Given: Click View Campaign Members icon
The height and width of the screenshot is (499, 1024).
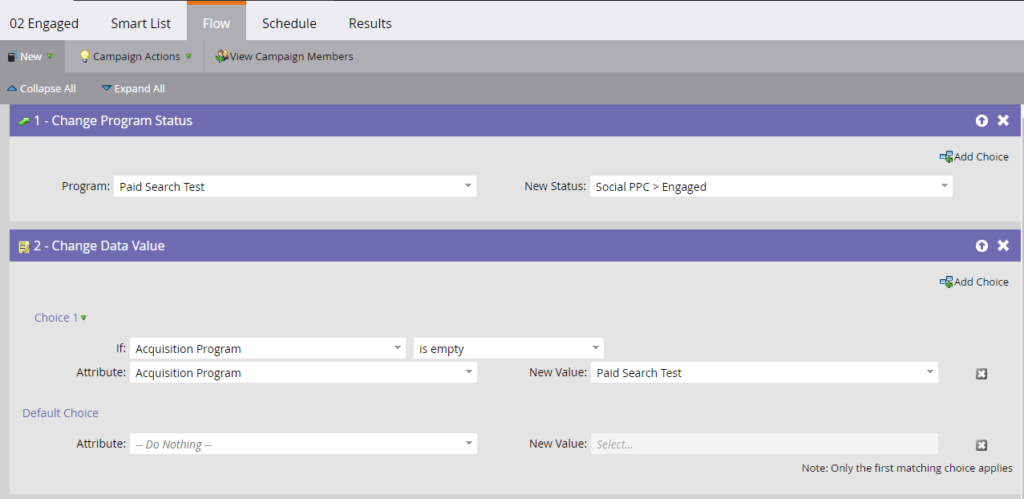Looking at the screenshot, I should coord(221,57).
